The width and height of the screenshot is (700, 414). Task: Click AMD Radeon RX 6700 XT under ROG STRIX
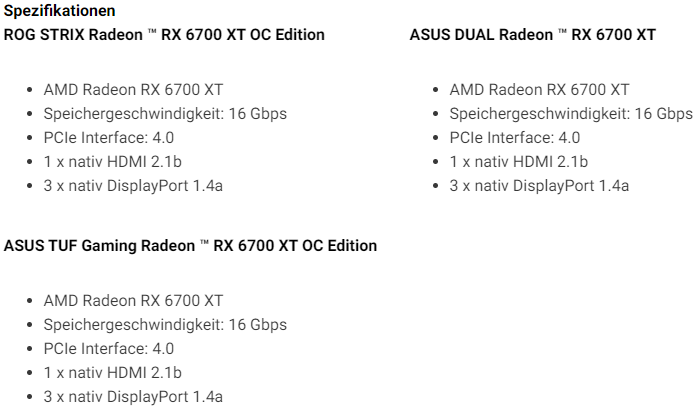(133, 90)
